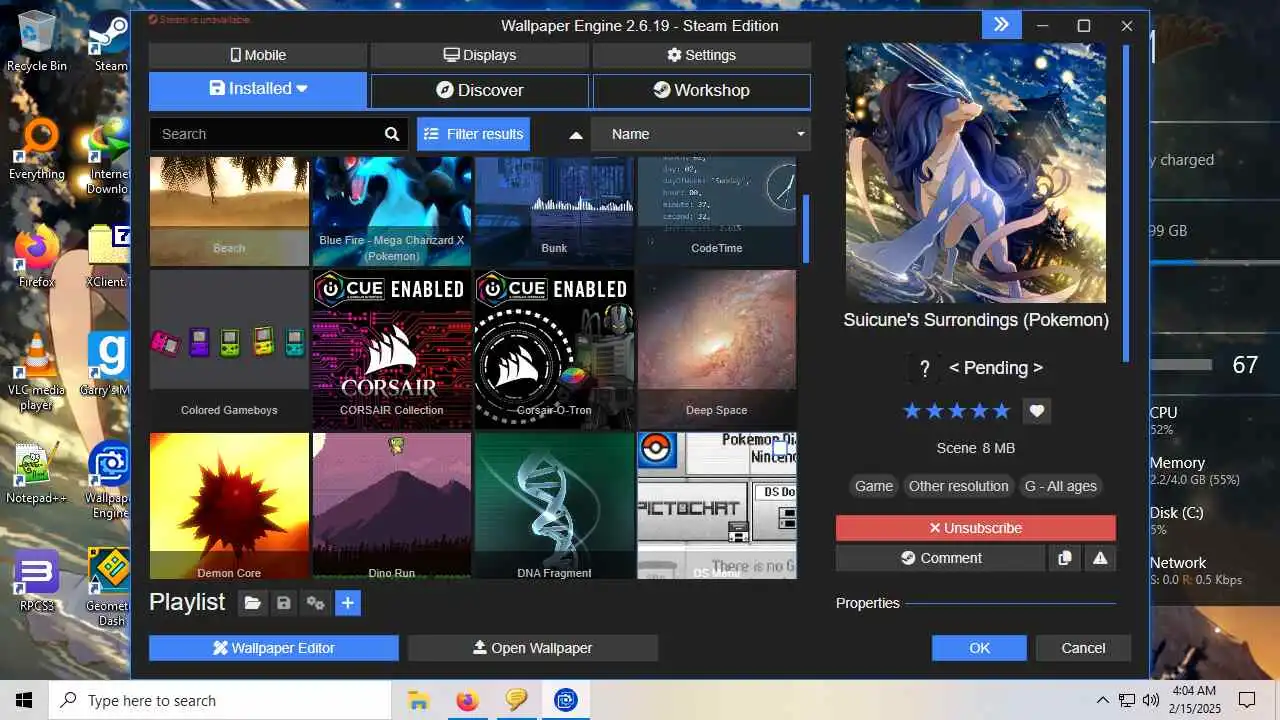
Task: Select the Corsair-O-Tron wallpaper
Action: [x=554, y=349]
